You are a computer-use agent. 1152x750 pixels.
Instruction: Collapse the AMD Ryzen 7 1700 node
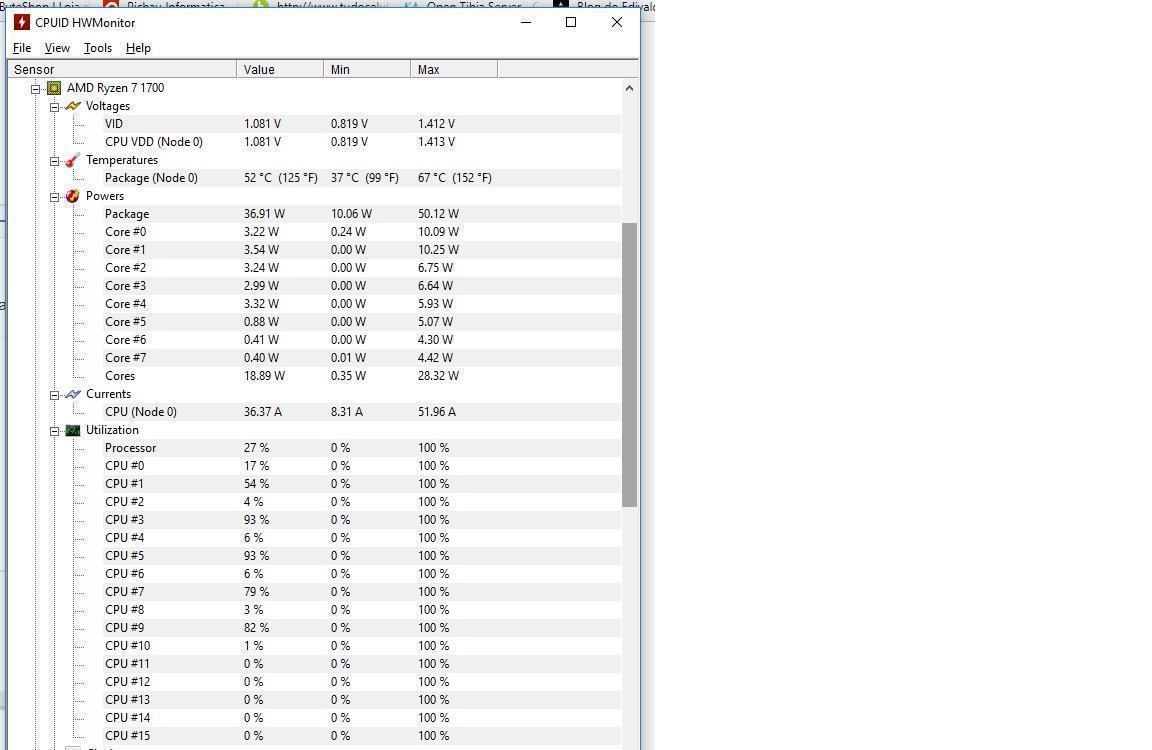pyautogui.click(x=35, y=89)
